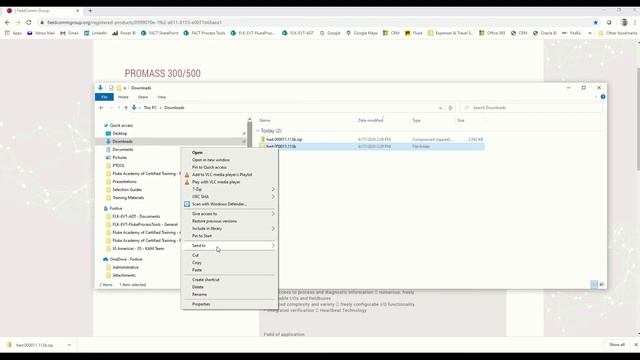Switch to large icons view icon
Image resolution: width=640 pixels, height=360 pixels.
[x=602, y=284]
